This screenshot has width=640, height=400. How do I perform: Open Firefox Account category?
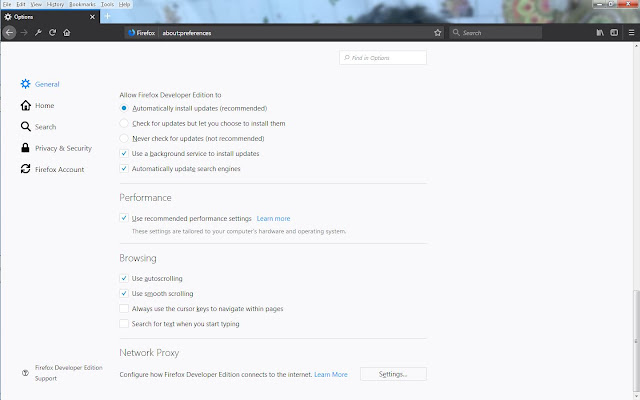pyautogui.click(x=52, y=169)
